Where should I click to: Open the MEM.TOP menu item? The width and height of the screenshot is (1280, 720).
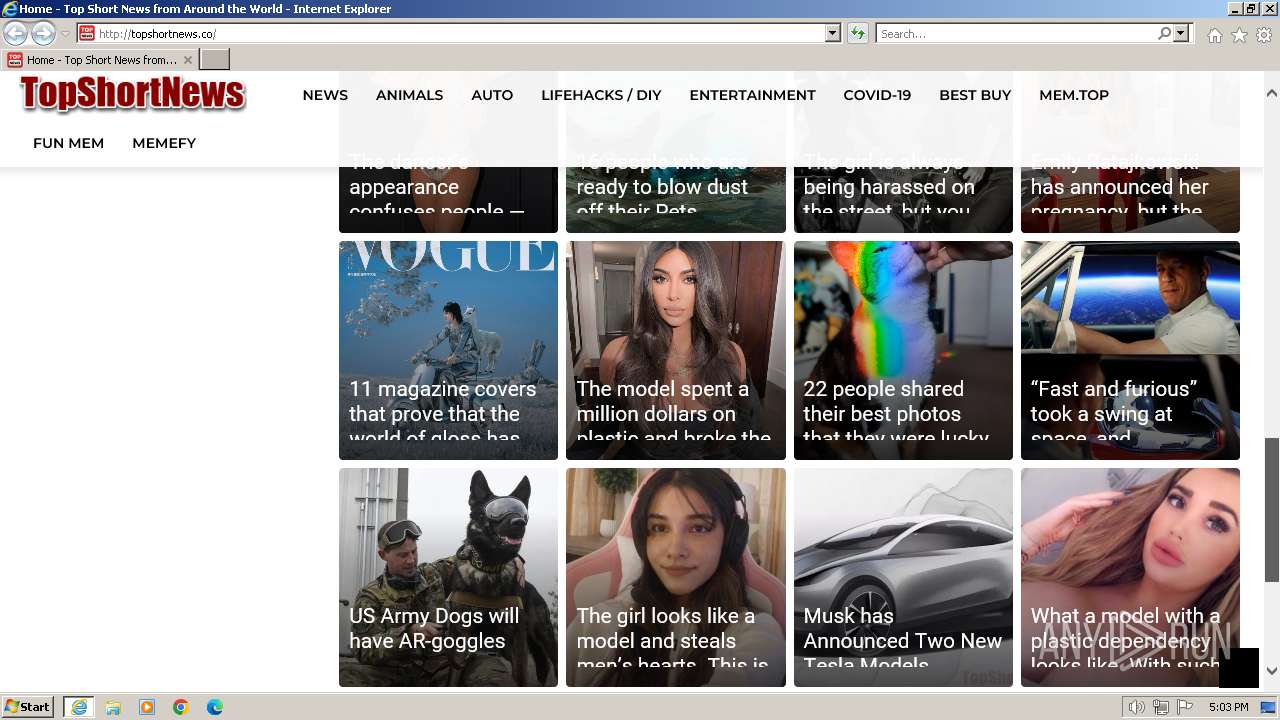click(x=1074, y=95)
